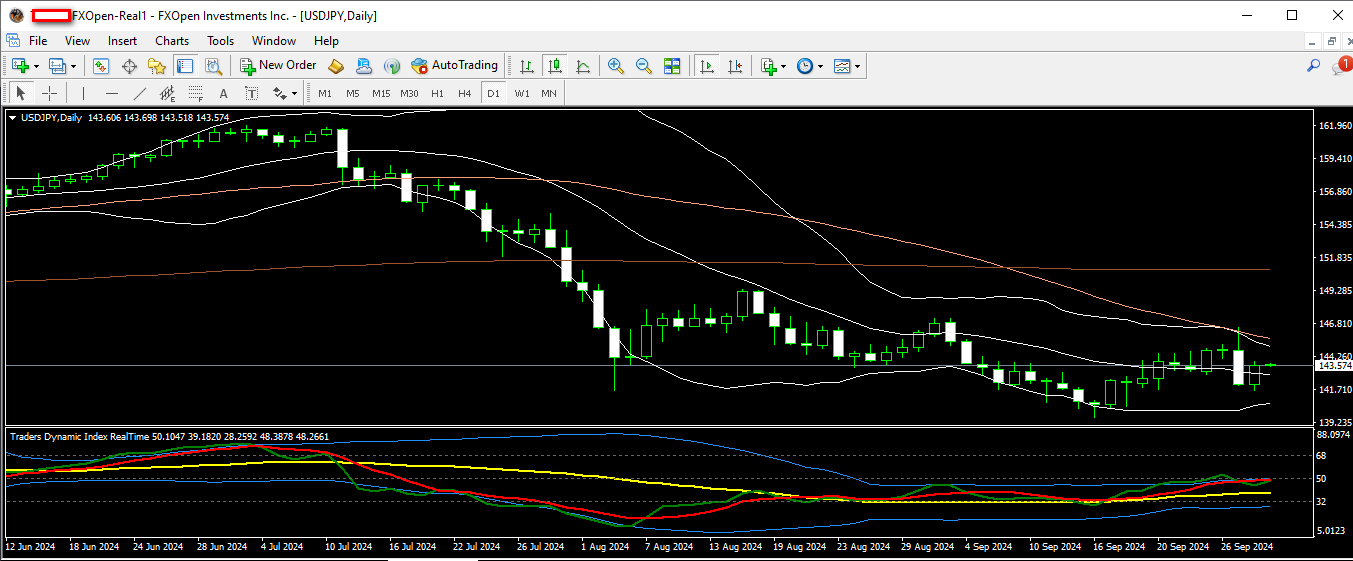The image size is (1353, 561).
Task: Switch to Candlesticks chart display
Action: point(554,66)
